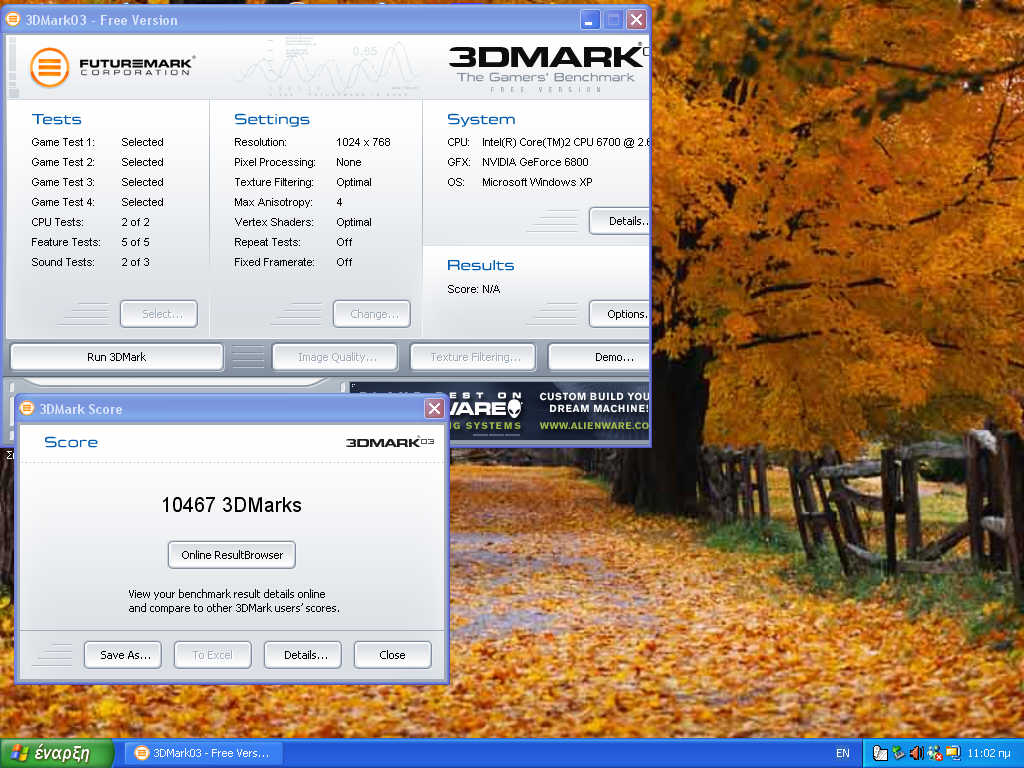Close the 3DMark03 main window

[x=637, y=20]
